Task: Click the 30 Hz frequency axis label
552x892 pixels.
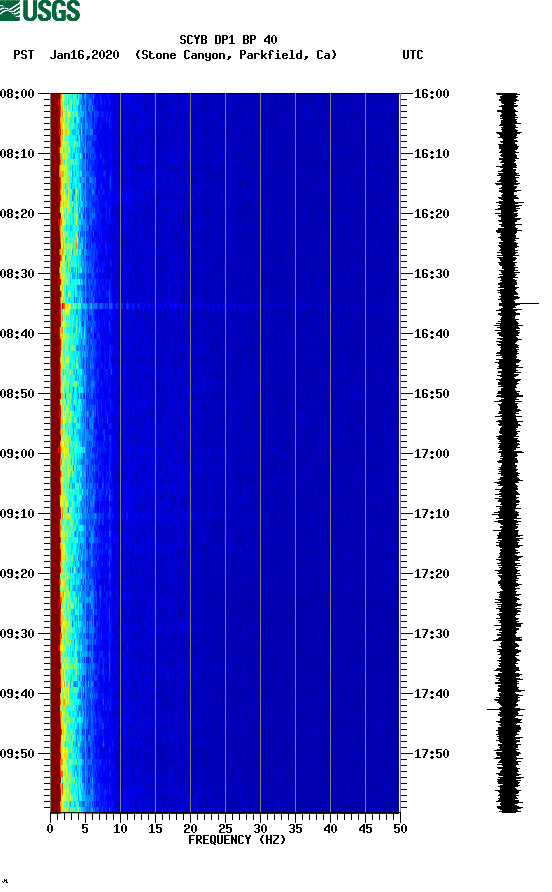Action: tap(261, 829)
